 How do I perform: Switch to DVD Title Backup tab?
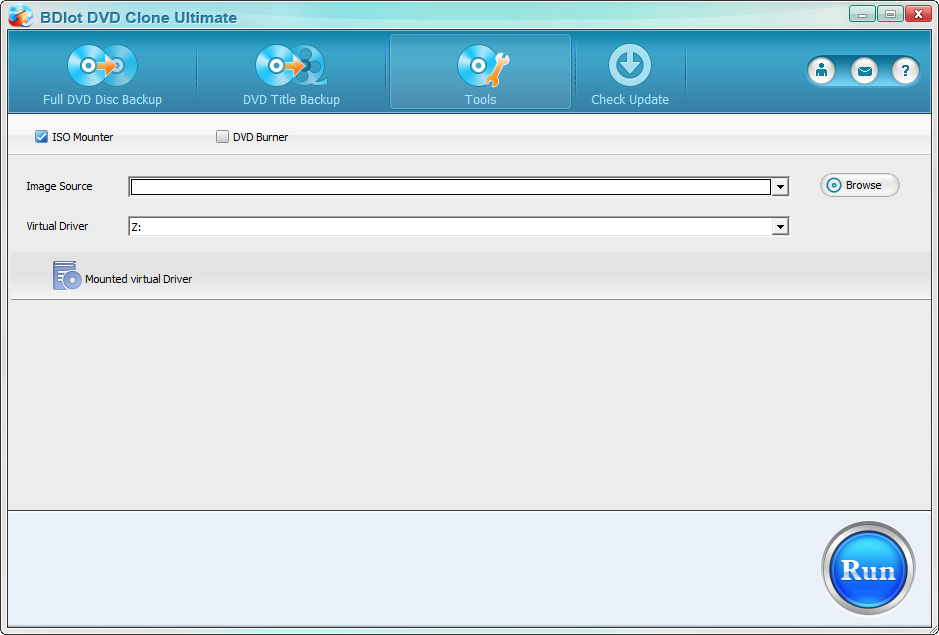291,74
